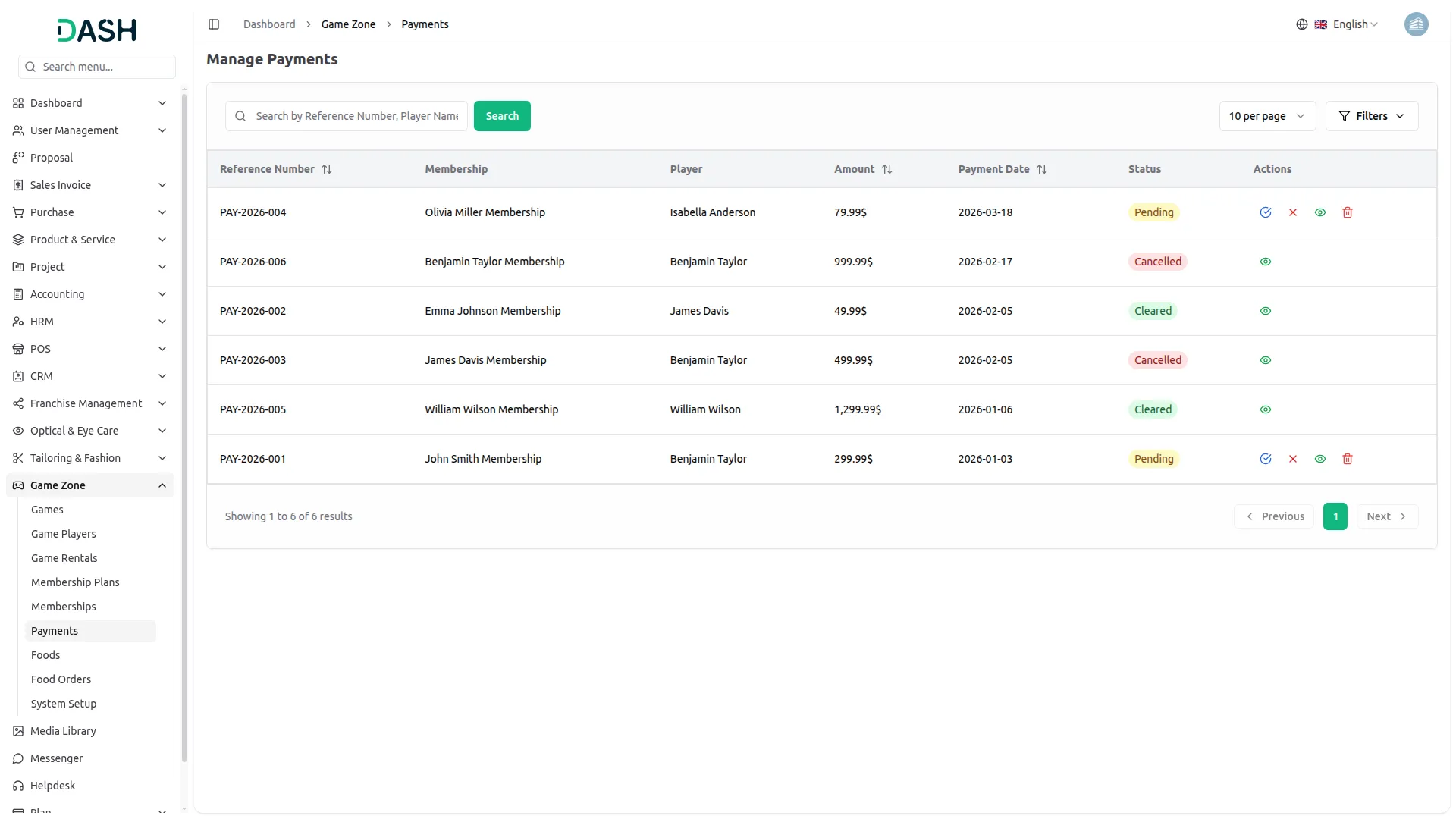Expand the Filters dropdown
The height and width of the screenshot is (819, 1456).
pyautogui.click(x=1371, y=116)
